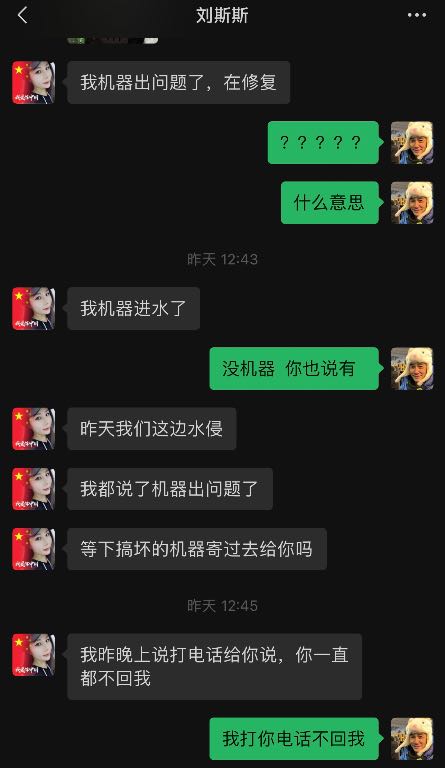Open avatar next to 我昨晚上说打电话给你说 message

pos(34,655)
